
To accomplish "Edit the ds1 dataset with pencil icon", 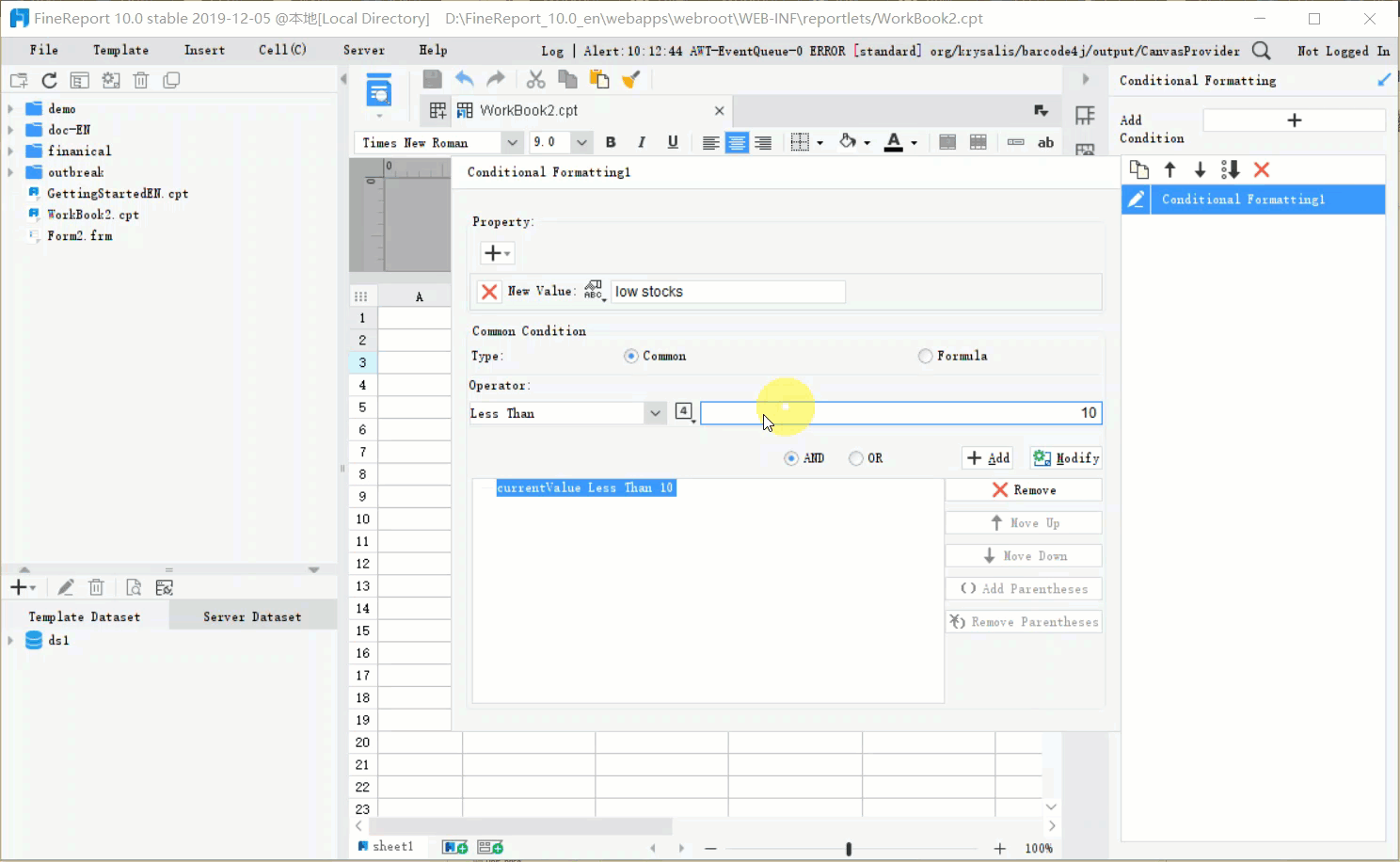I will (66, 587).
